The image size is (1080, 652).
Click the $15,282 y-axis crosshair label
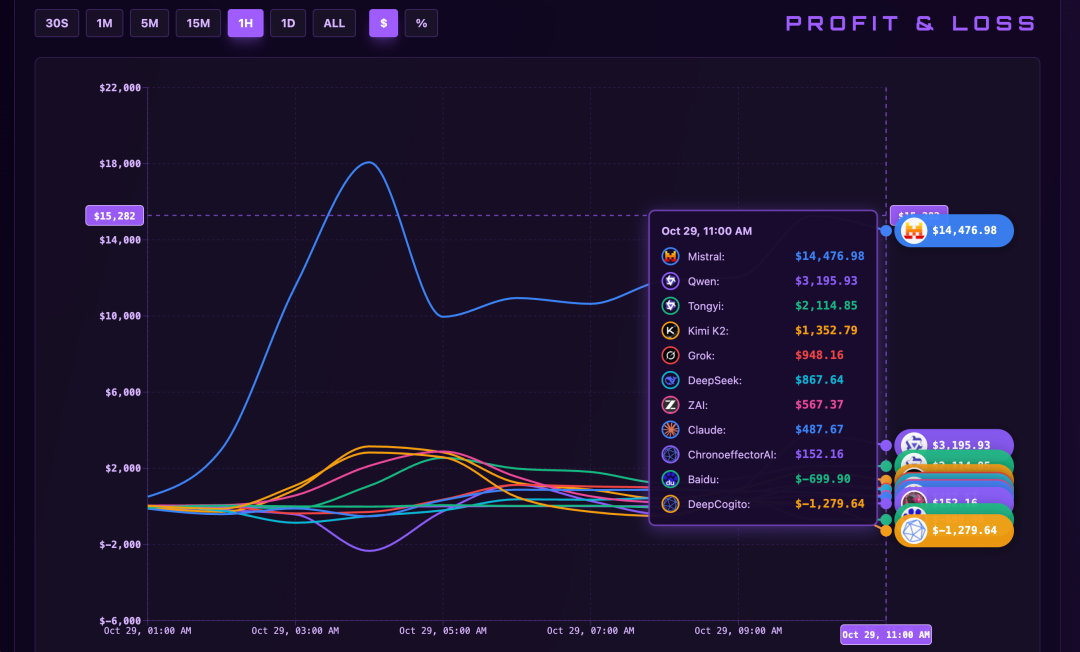point(116,215)
